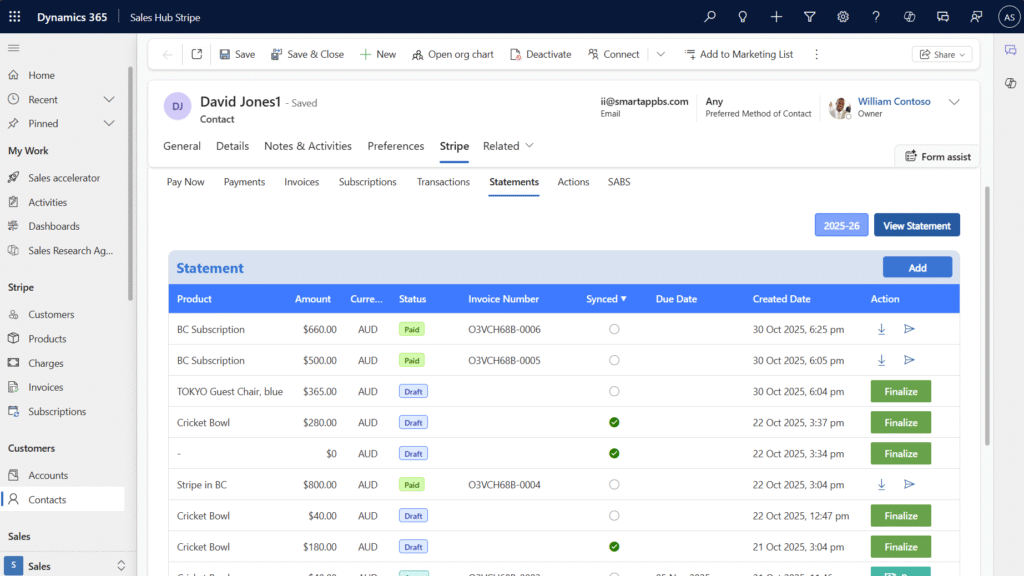The height and width of the screenshot is (576, 1024).
Task: Open the settings gear icon
Action: click(843, 17)
